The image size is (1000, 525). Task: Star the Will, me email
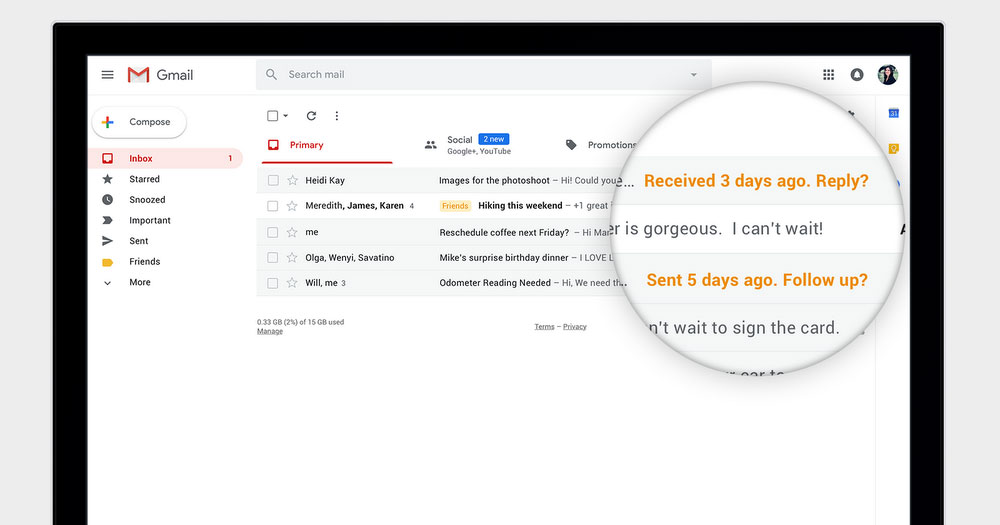292,283
